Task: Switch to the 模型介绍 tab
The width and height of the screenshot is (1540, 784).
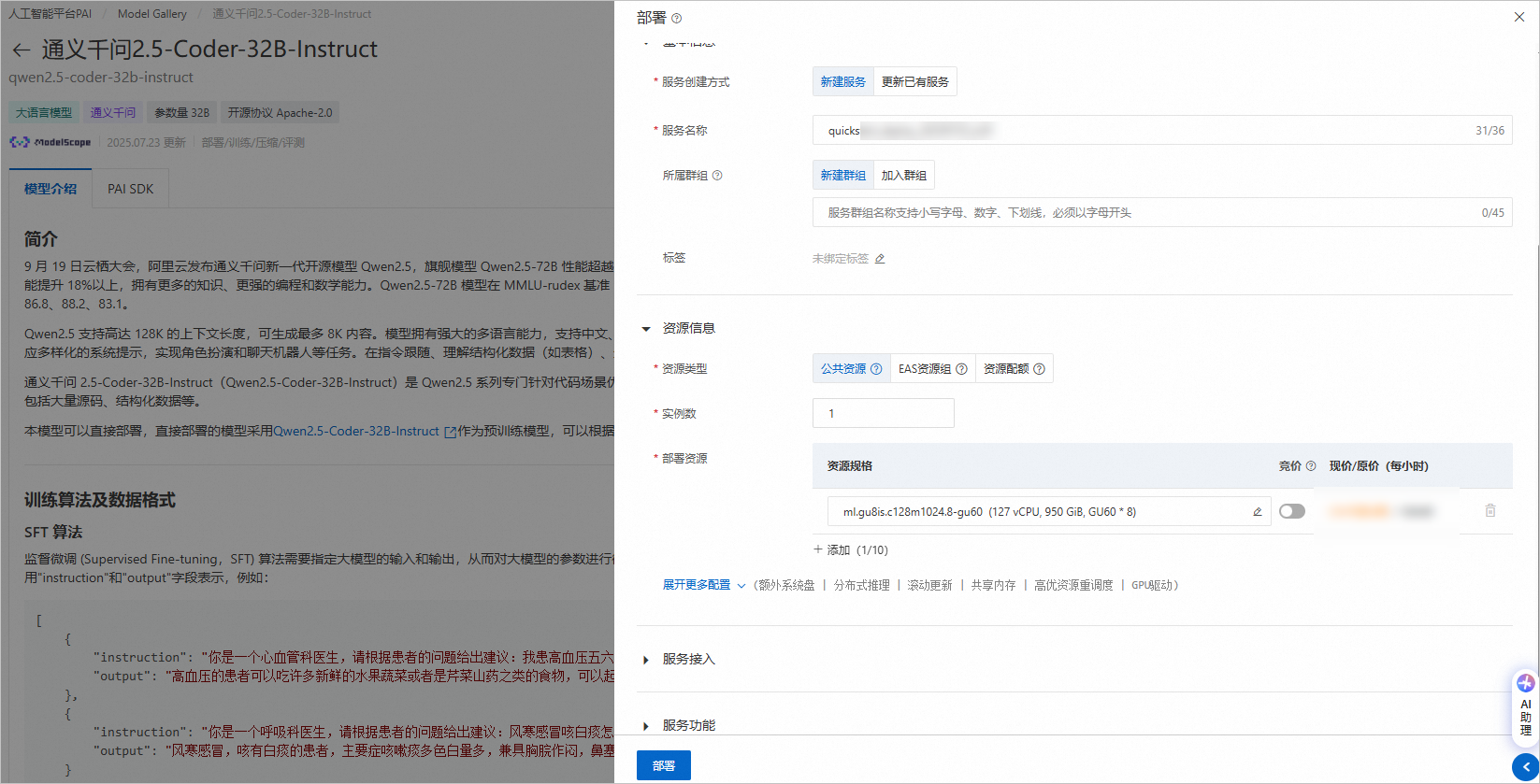Action: (50, 189)
